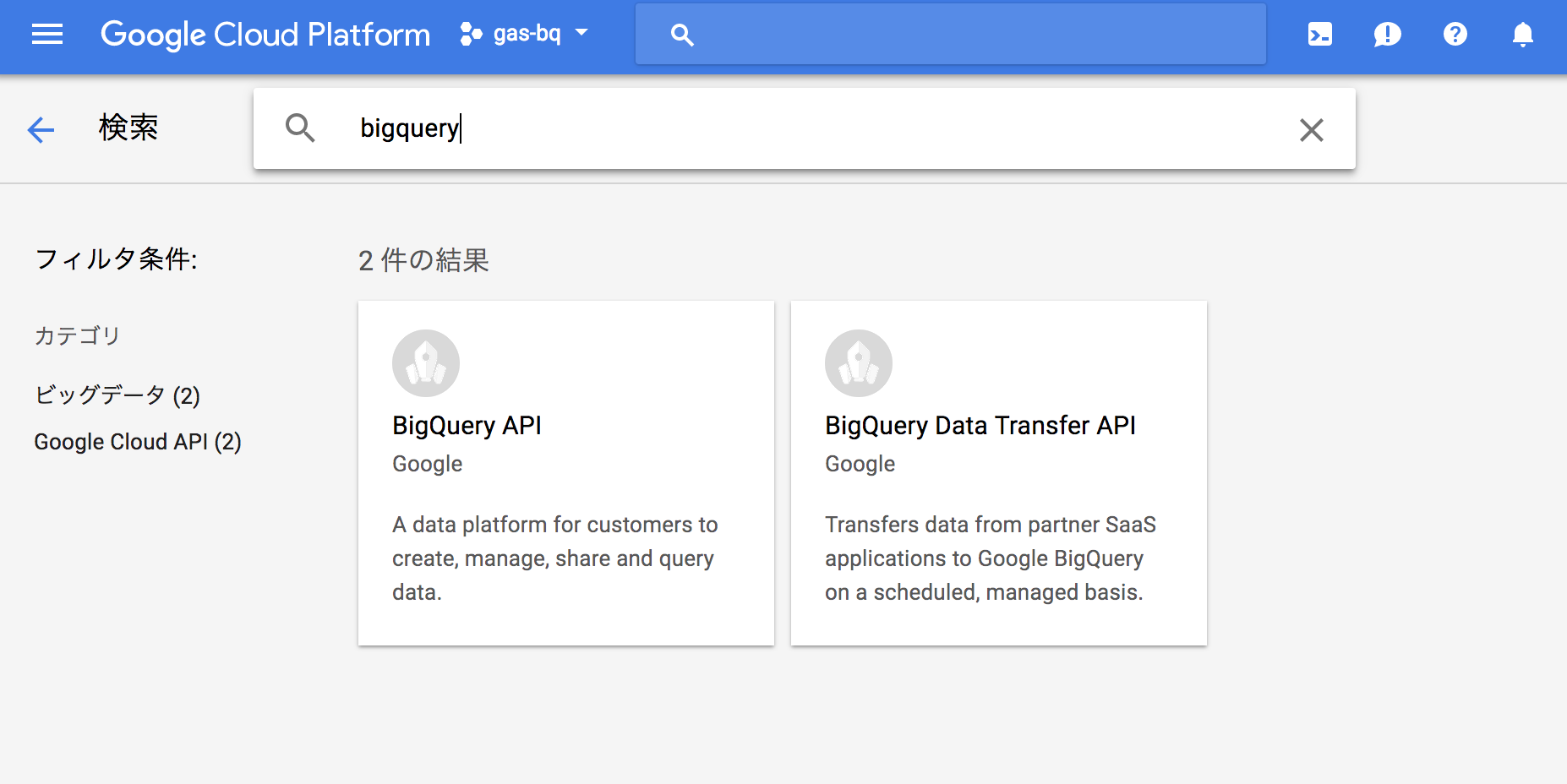Viewport: 1567px width, 784px height.
Task: Open the help question mark icon
Action: [1455, 34]
